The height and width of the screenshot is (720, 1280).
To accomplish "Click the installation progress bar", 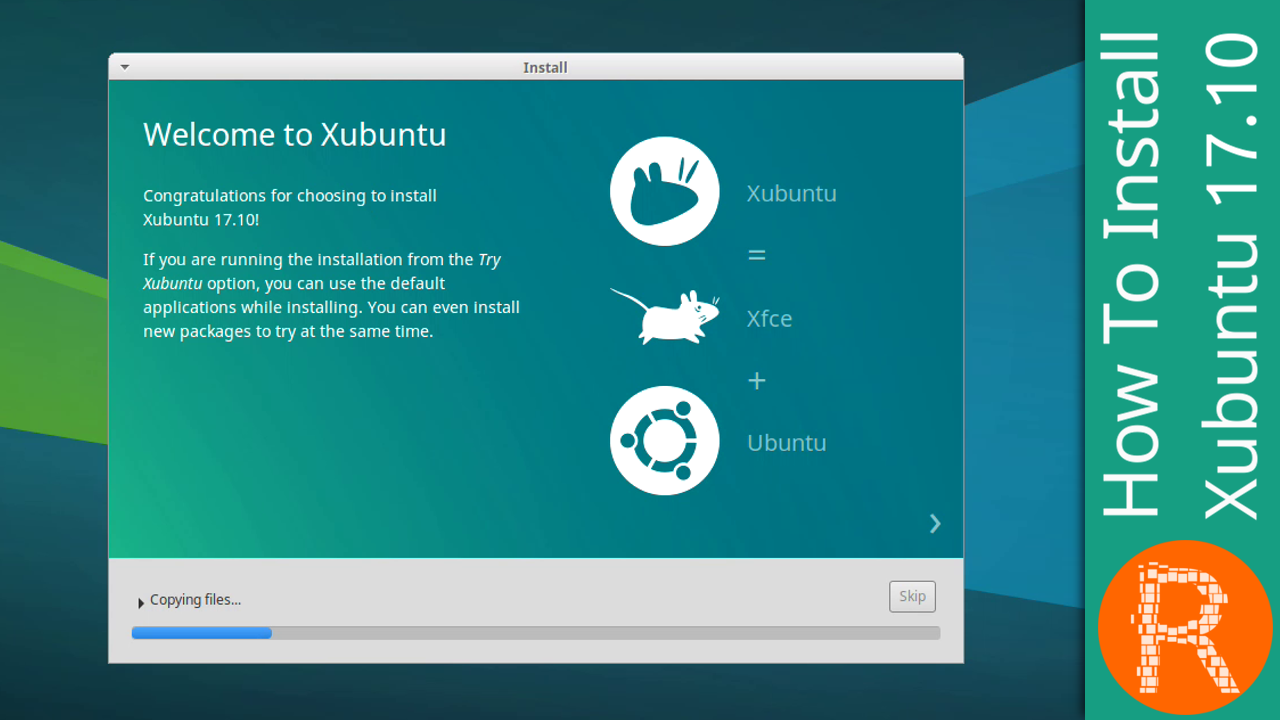I will pyautogui.click(x=536, y=633).
